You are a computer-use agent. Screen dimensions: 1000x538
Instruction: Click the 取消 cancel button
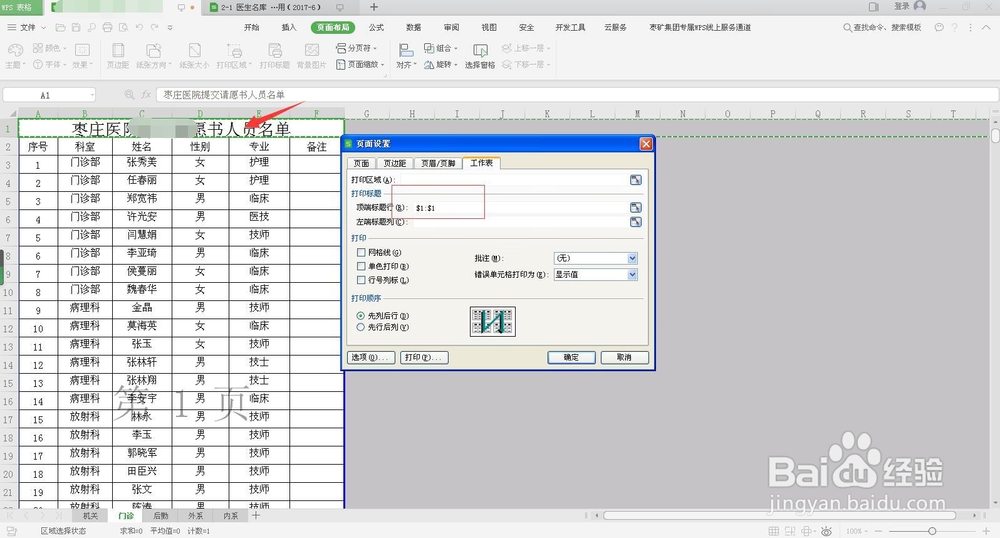(624, 358)
